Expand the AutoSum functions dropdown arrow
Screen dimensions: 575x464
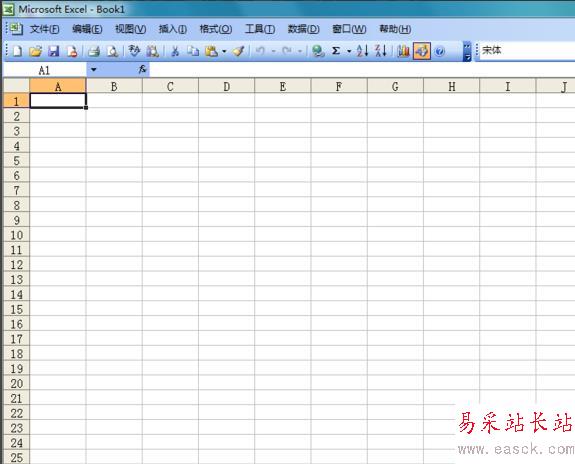349,51
